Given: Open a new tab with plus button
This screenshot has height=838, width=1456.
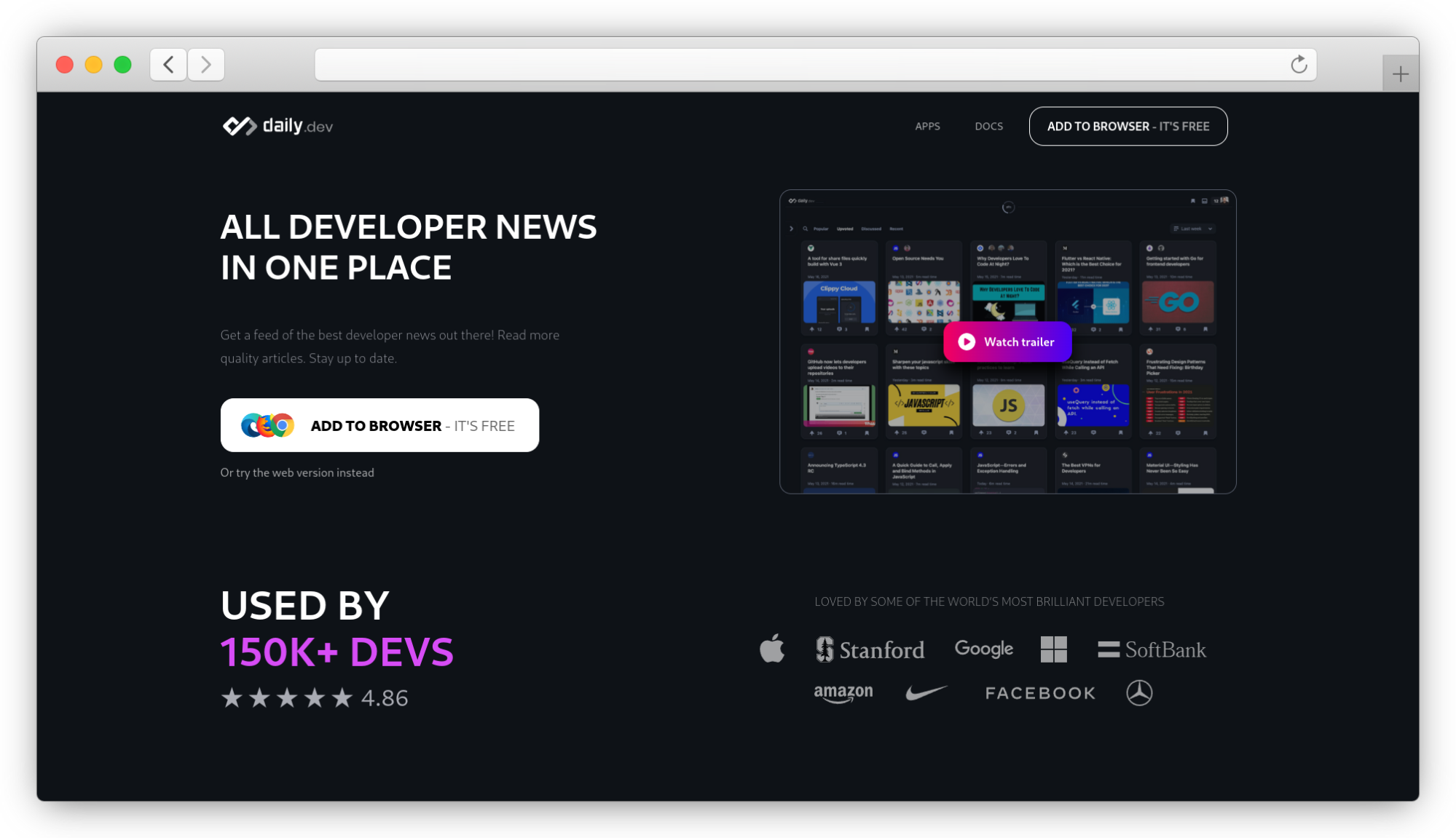Looking at the screenshot, I should pyautogui.click(x=1400, y=74).
